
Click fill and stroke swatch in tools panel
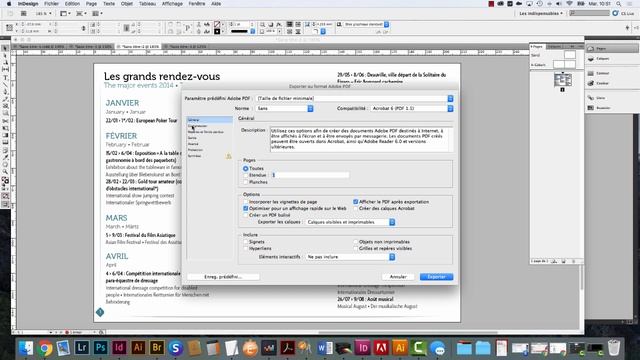(x=5, y=181)
